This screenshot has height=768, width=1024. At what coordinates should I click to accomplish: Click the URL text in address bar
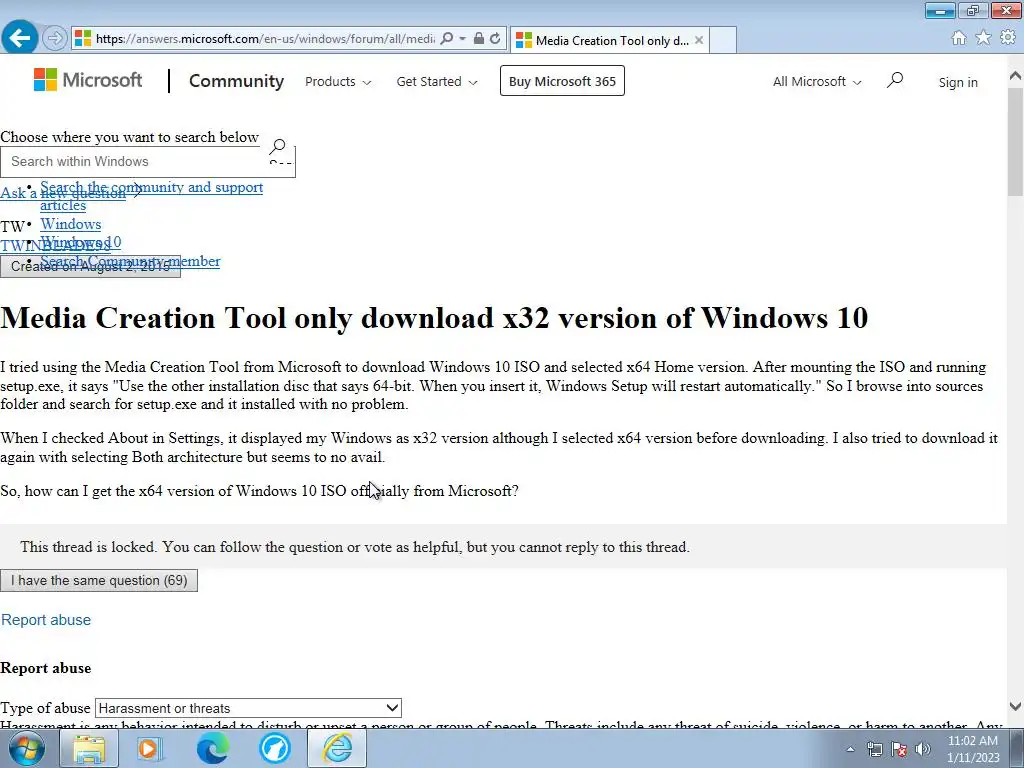point(265,39)
